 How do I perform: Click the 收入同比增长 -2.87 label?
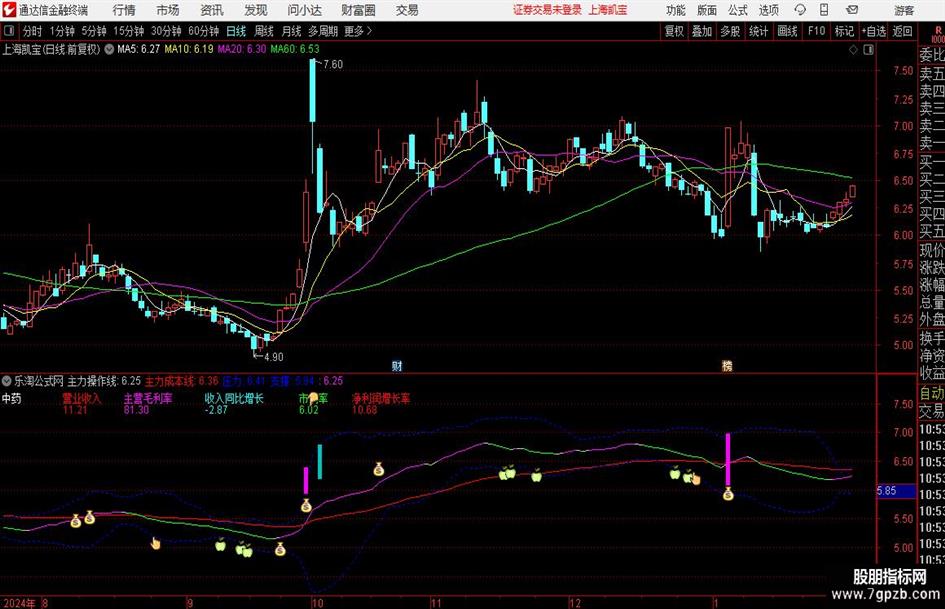(234, 404)
